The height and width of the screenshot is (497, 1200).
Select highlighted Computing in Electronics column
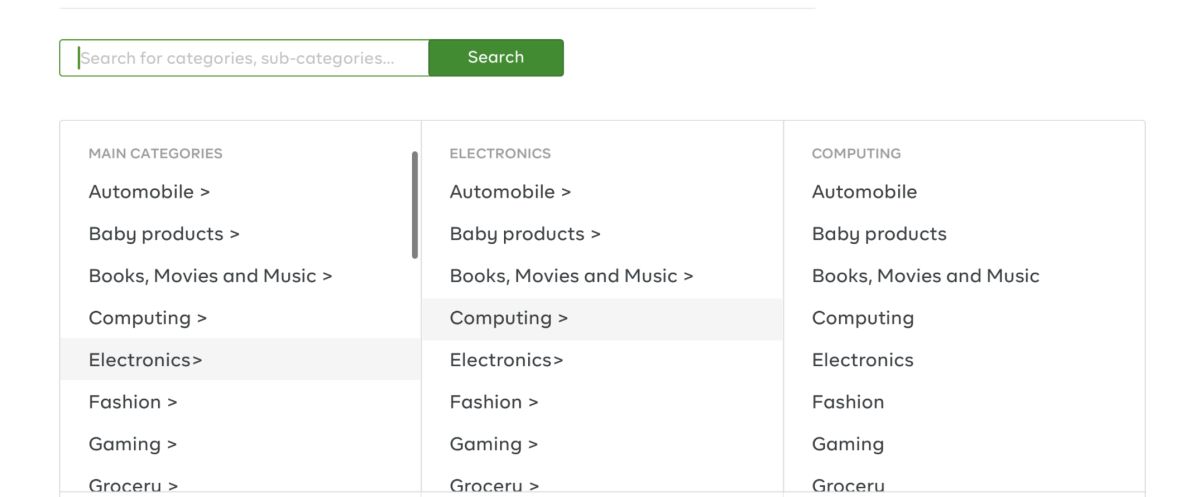click(509, 318)
